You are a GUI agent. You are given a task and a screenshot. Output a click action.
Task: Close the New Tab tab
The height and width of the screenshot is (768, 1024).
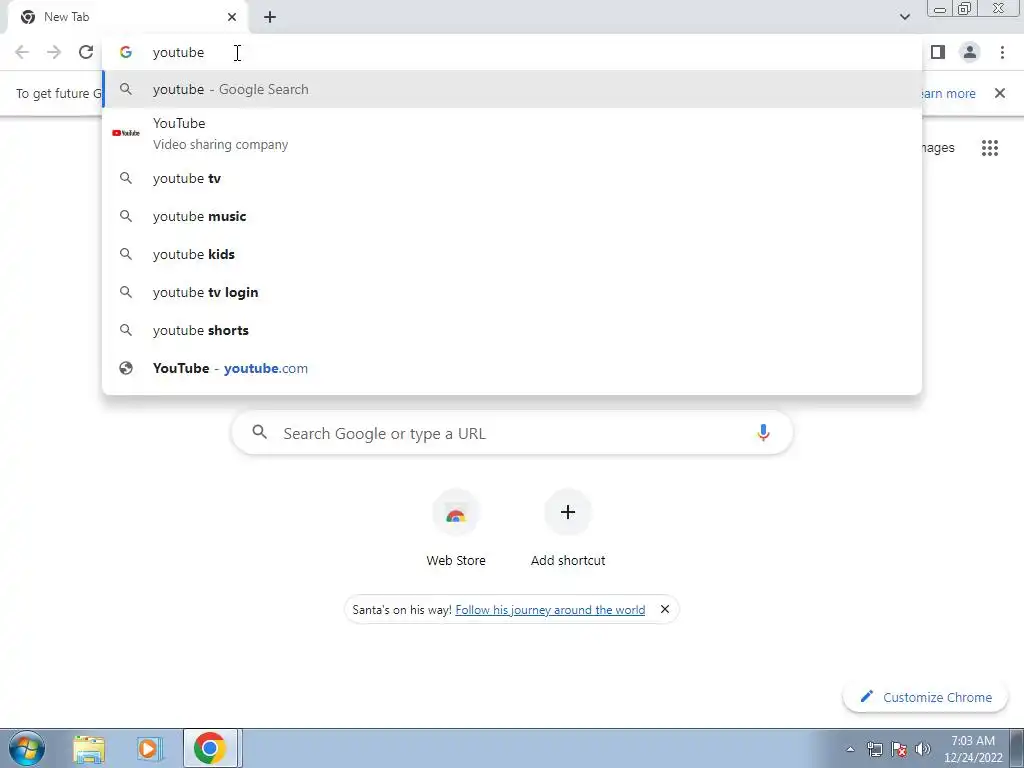click(232, 17)
